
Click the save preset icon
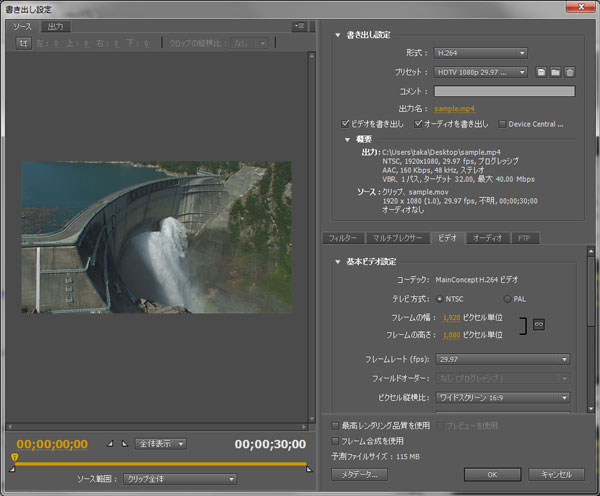click(x=540, y=73)
